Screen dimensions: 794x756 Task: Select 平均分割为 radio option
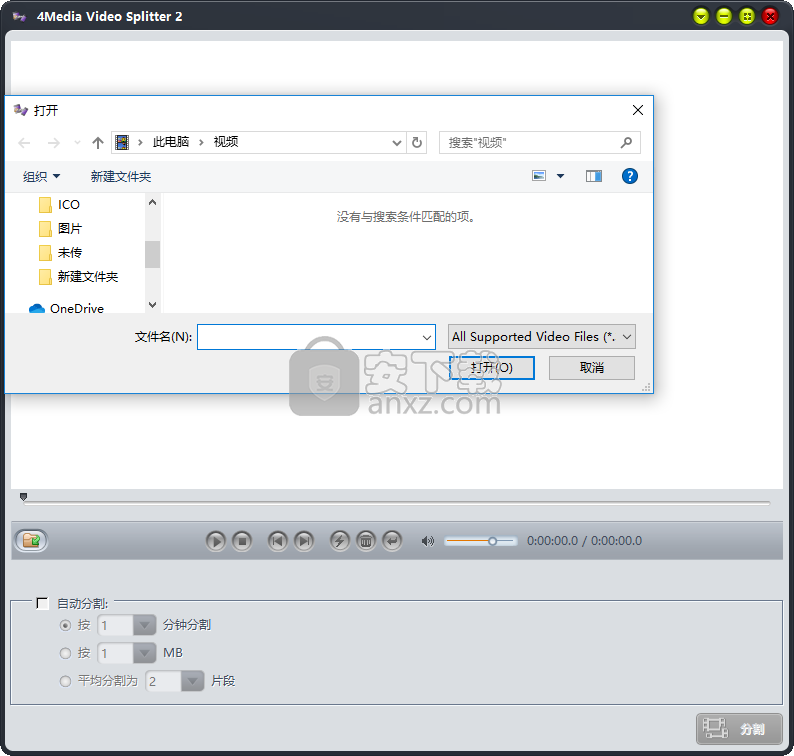(65, 681)
